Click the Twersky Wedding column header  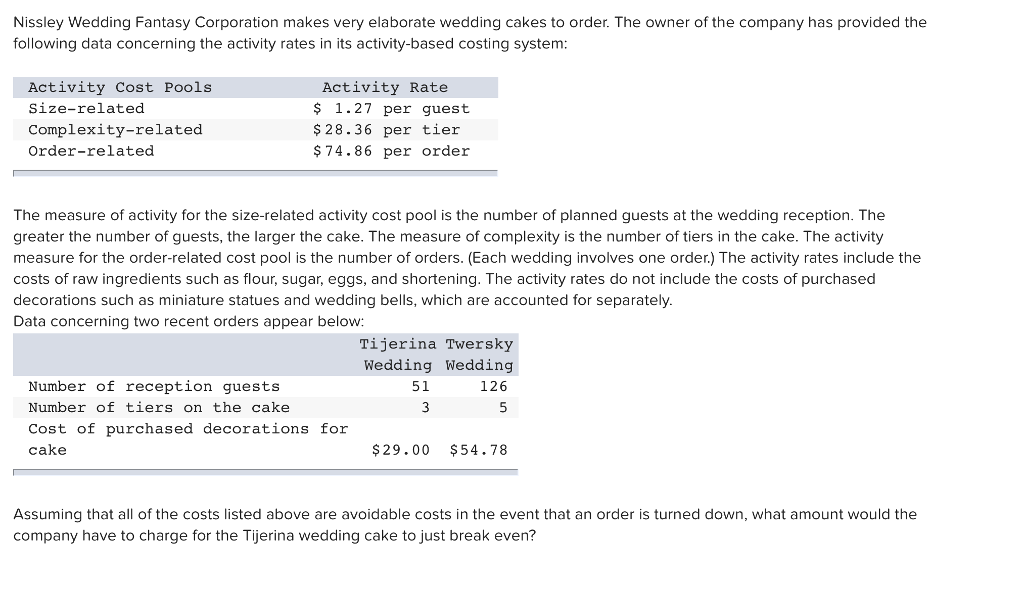tap(479, 355)
